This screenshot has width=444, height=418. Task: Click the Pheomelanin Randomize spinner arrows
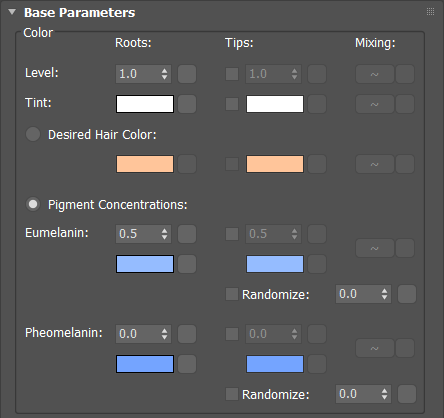(x=384, y=394)
